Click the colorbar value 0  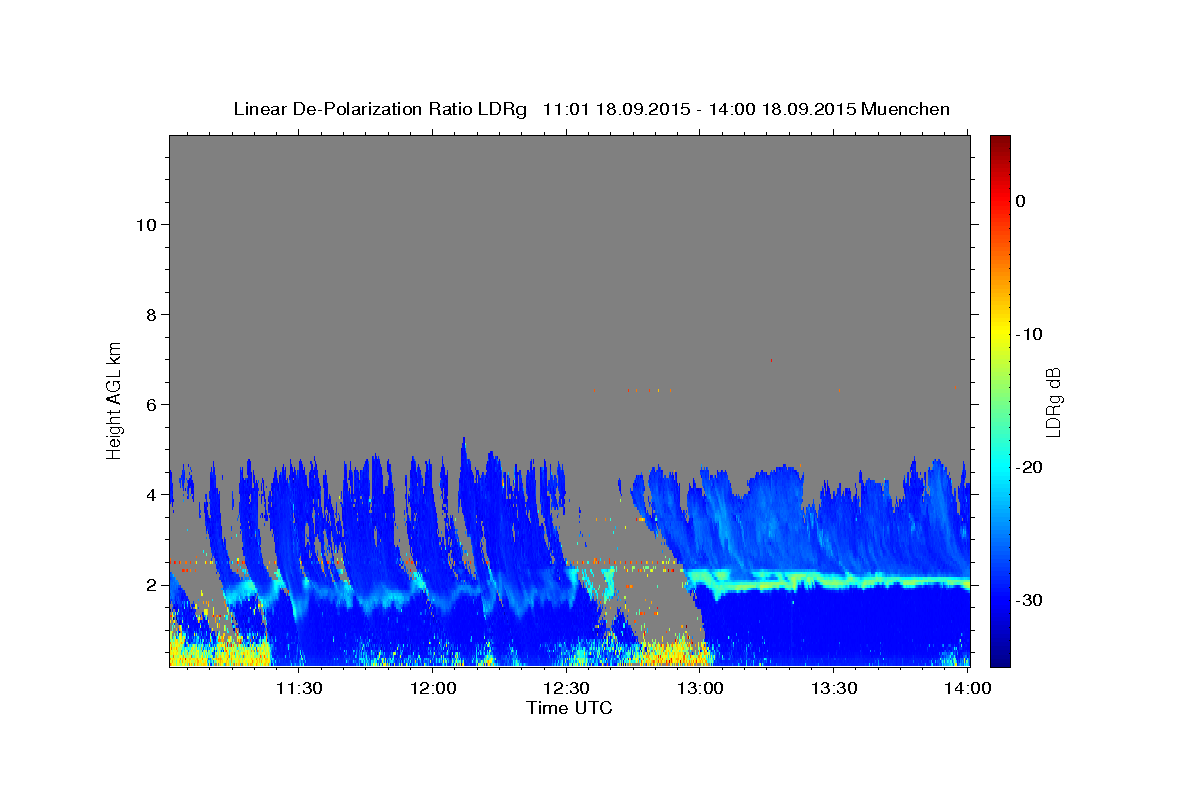click(x=1020, y=201)
